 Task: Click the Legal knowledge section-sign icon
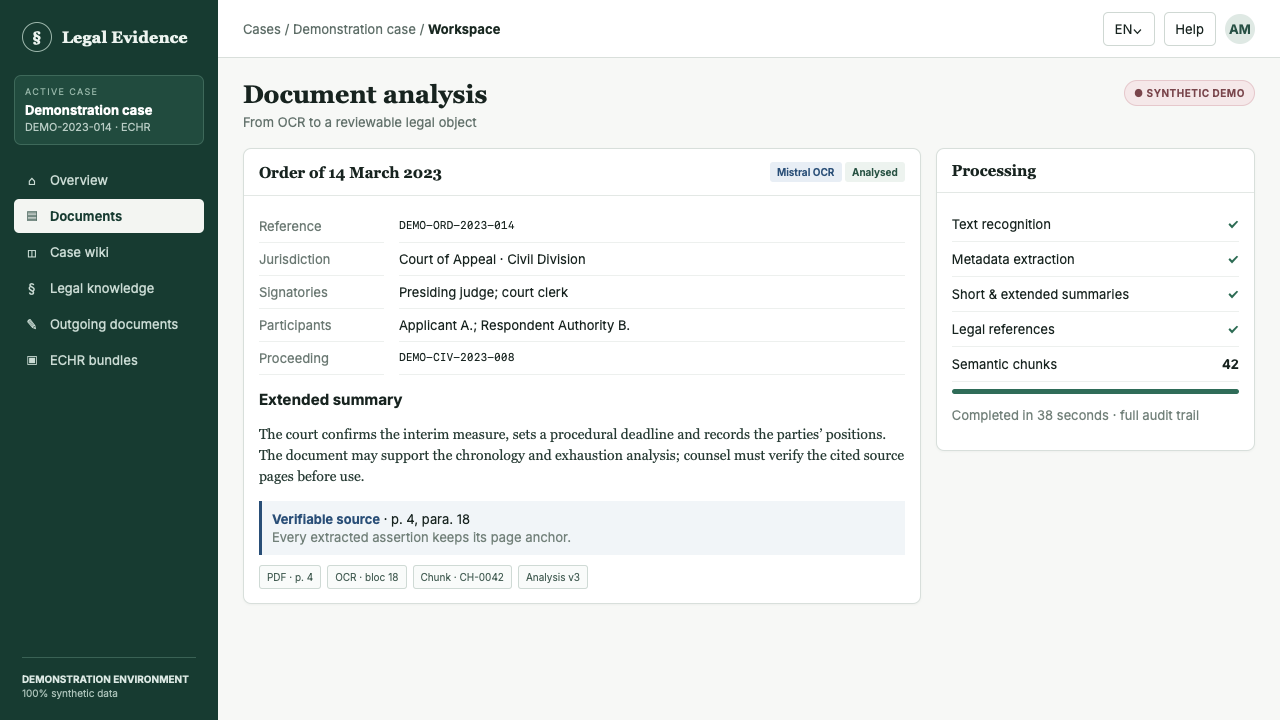click(32, 289)
